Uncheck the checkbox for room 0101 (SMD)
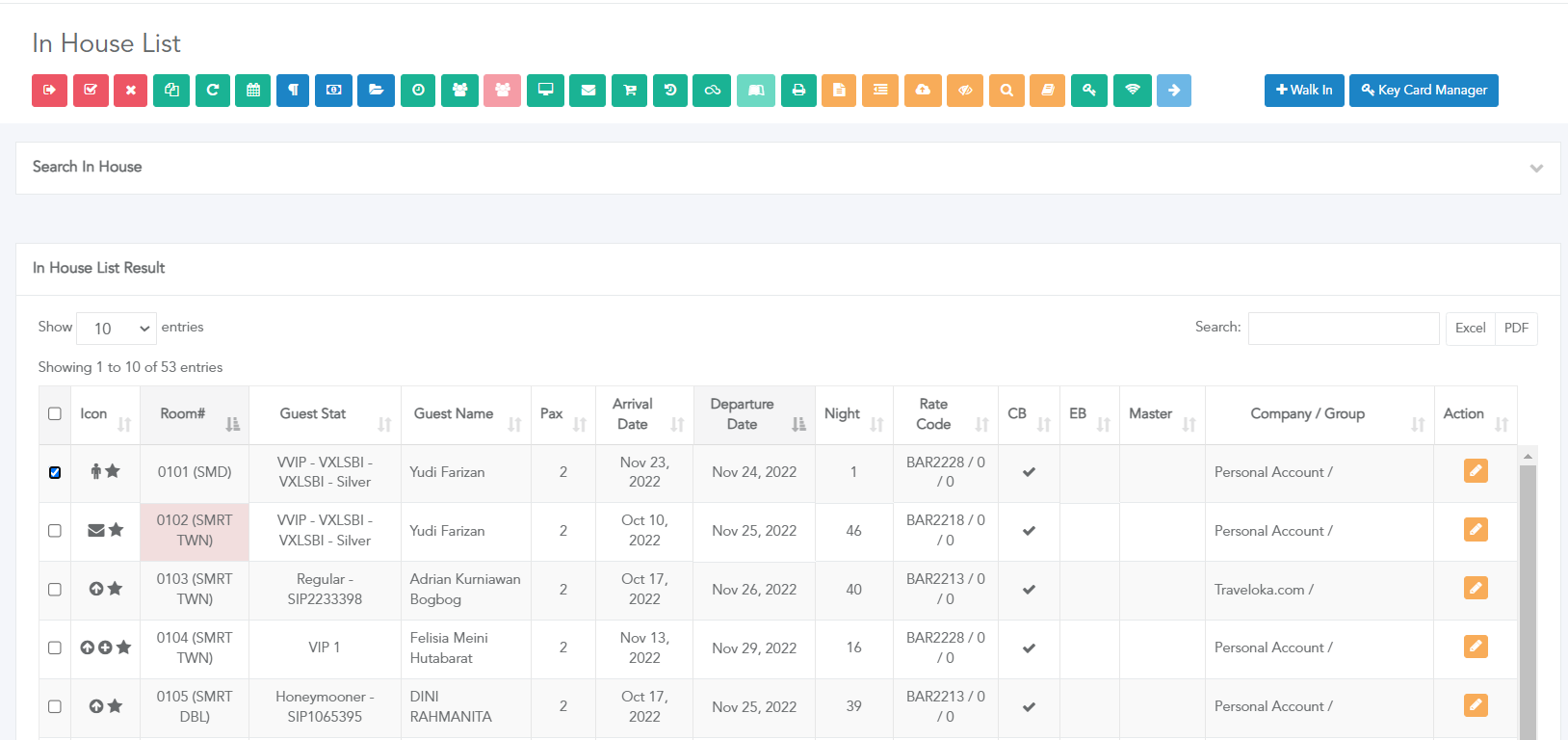The height and width of the screenshot is (740, 1568). pyautogui.click(x=55, y=472)
